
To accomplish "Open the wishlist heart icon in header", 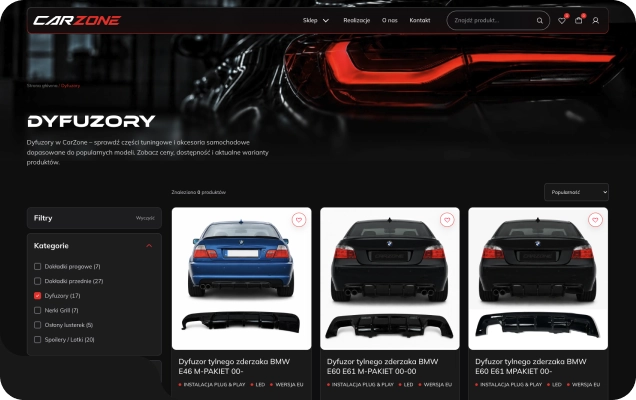I will click(562, 20).
